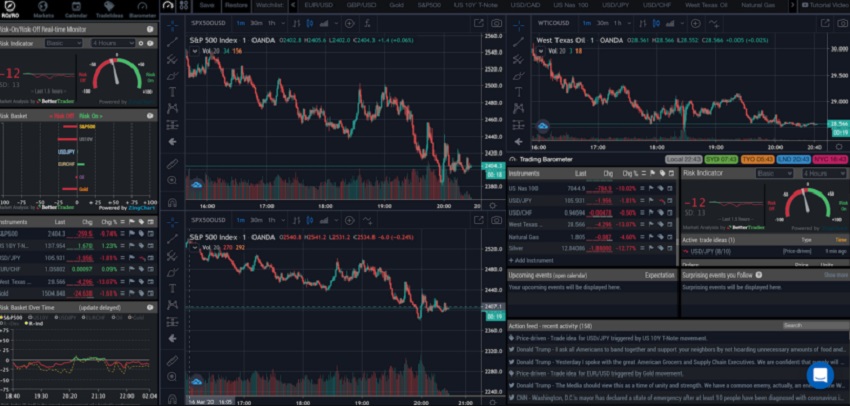Switch to Markets tab

pyautogui.click(x=43, y=9)
